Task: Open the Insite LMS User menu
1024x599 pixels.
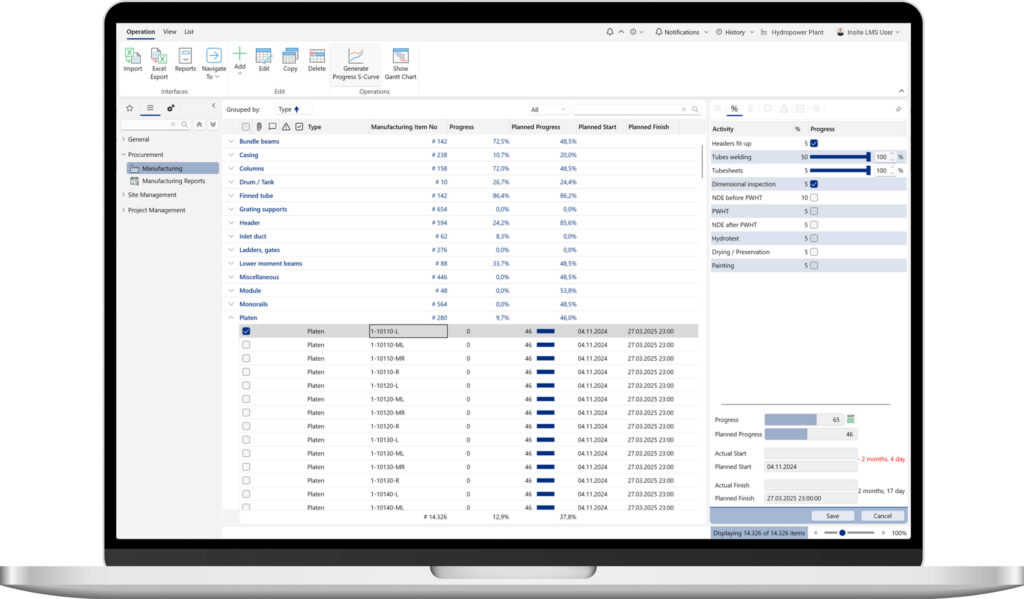Action: [x=869, y=32]
